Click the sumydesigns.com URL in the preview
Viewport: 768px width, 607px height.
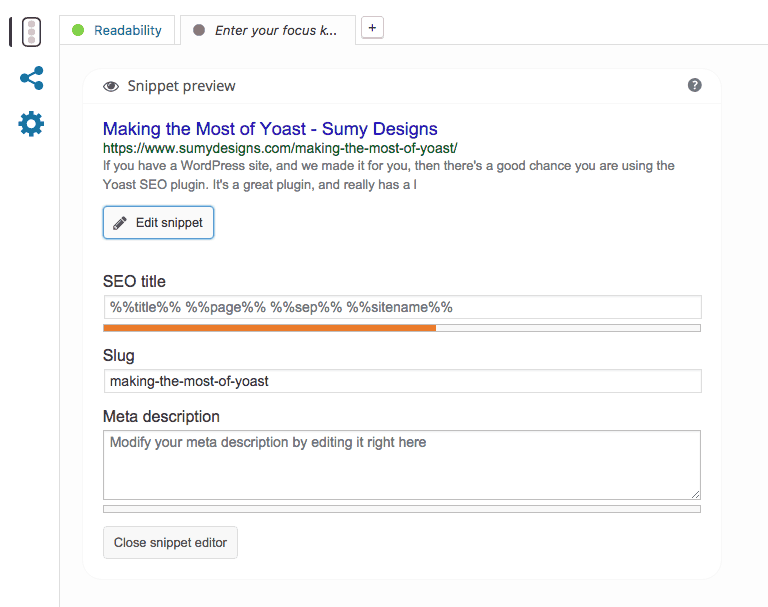(x=280, y=148)
